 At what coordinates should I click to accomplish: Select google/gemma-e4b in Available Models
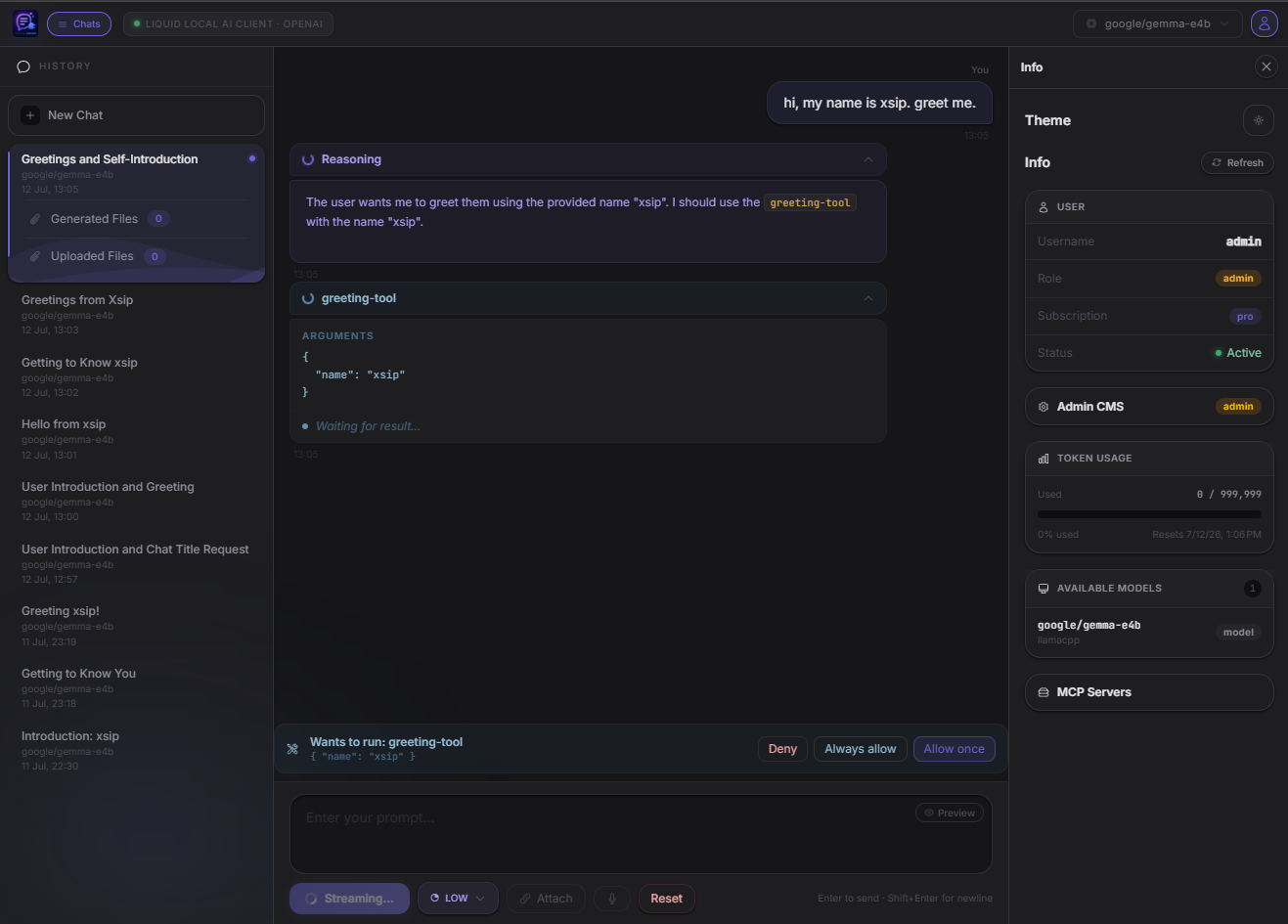click(x=1149, y=632)
